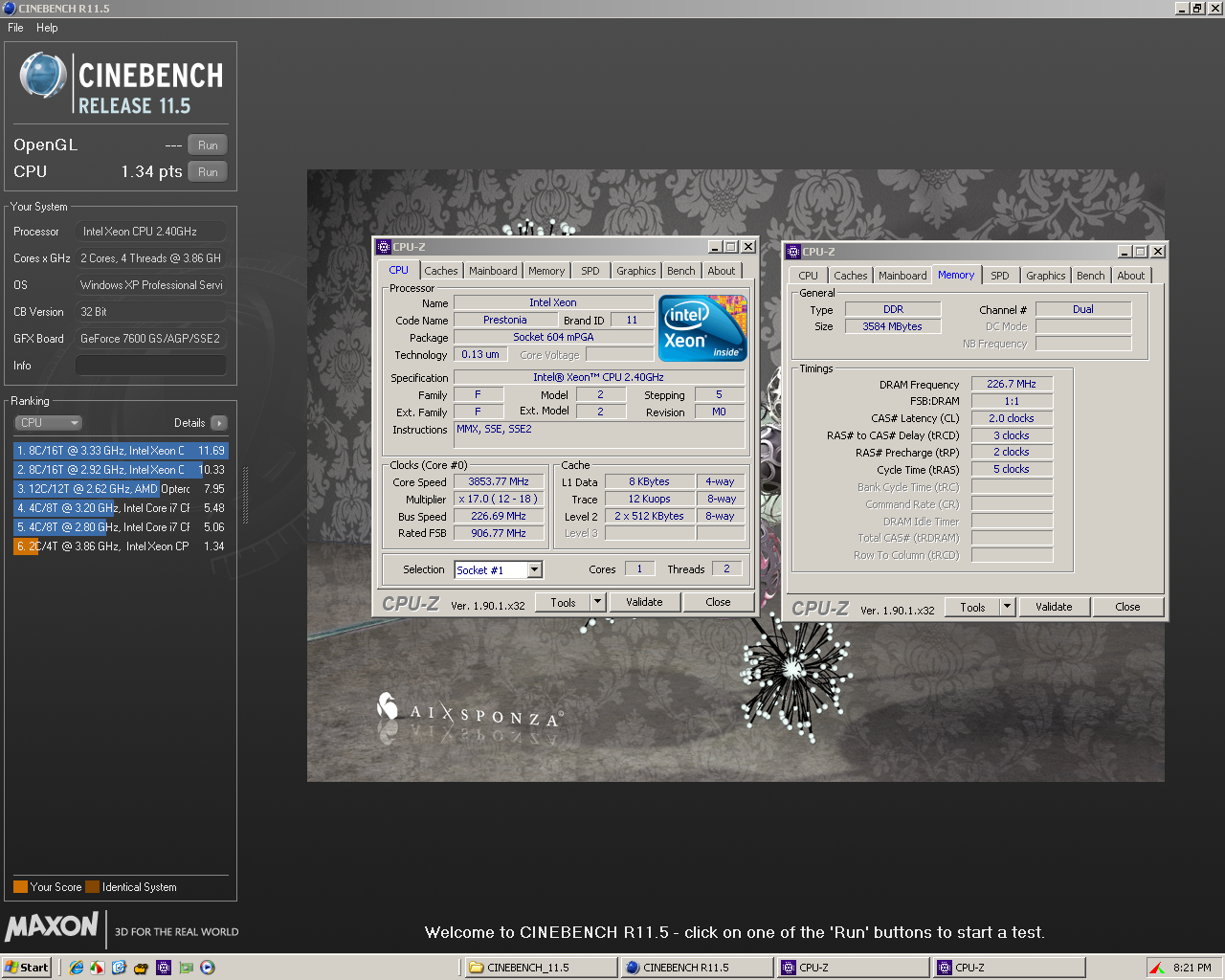Run the OpenGL benchmark
The height and width of the screenshot is (980, 1225).
[208, 145]
